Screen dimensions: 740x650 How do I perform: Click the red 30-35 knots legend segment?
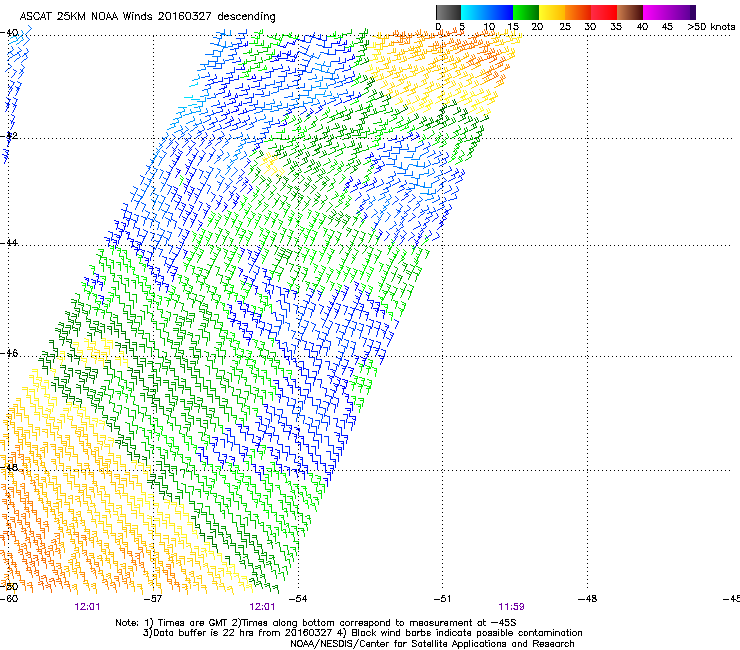(604, 12)
